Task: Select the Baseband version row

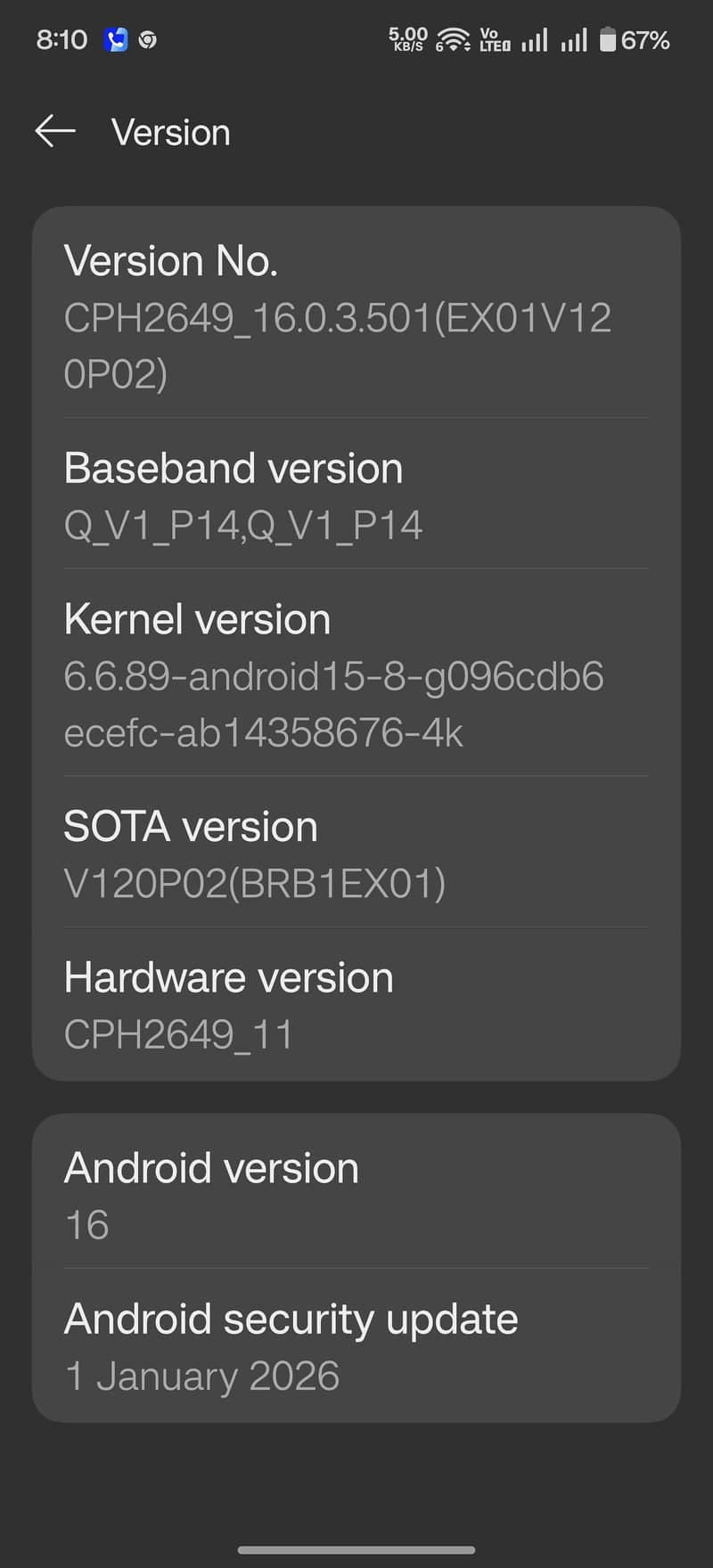Action: click(x=356, y=495)
